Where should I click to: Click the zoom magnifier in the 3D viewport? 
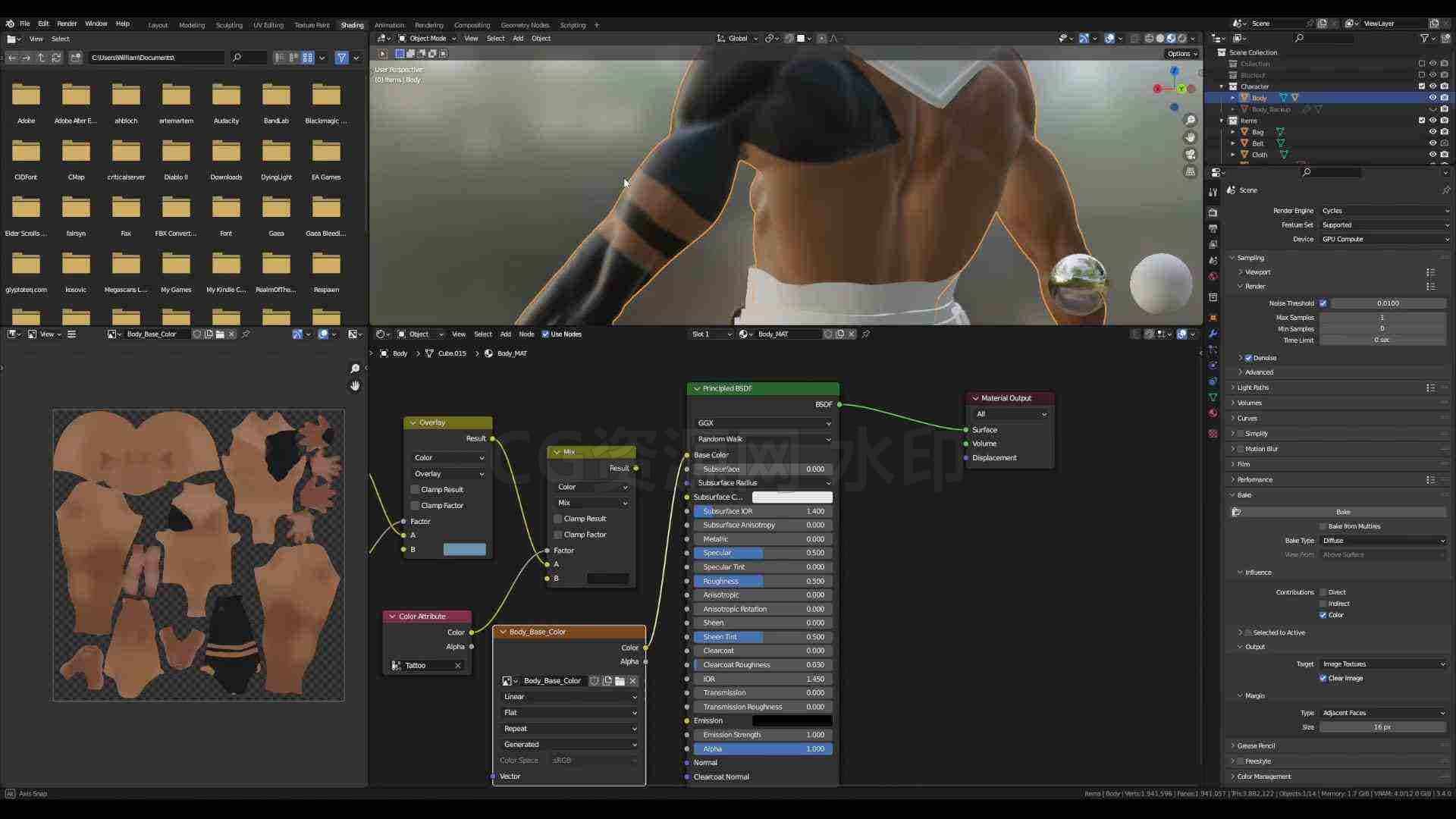[x=1190, y=121]
